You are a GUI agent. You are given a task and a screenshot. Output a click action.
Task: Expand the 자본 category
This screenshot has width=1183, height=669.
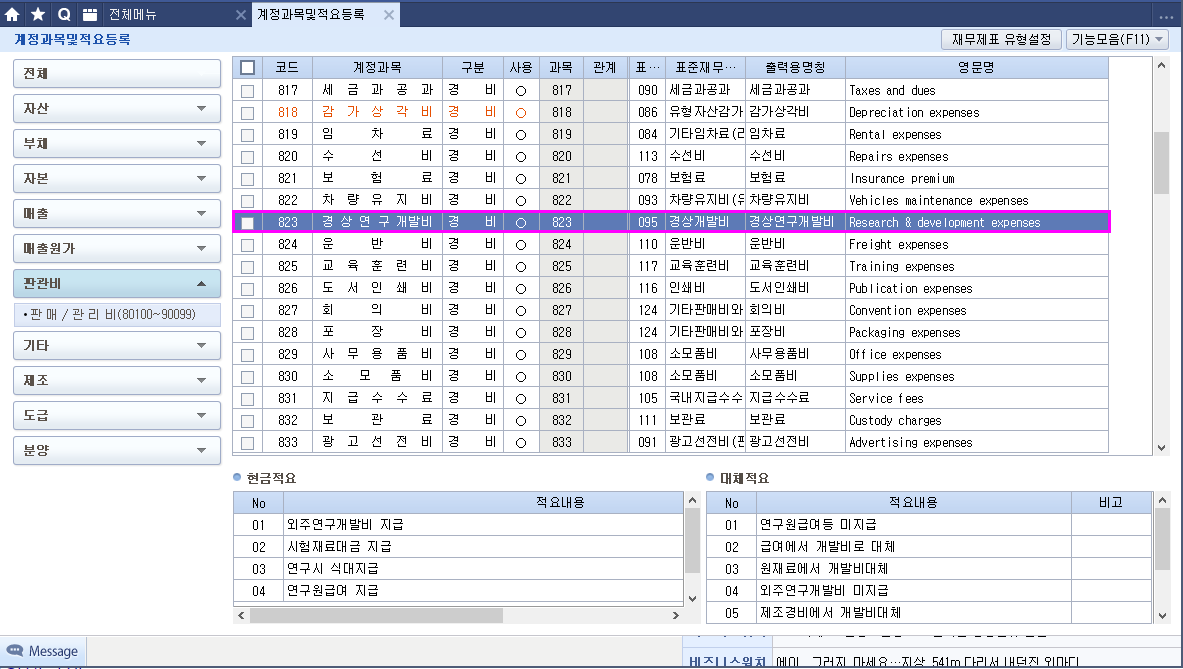pos(117,179)
